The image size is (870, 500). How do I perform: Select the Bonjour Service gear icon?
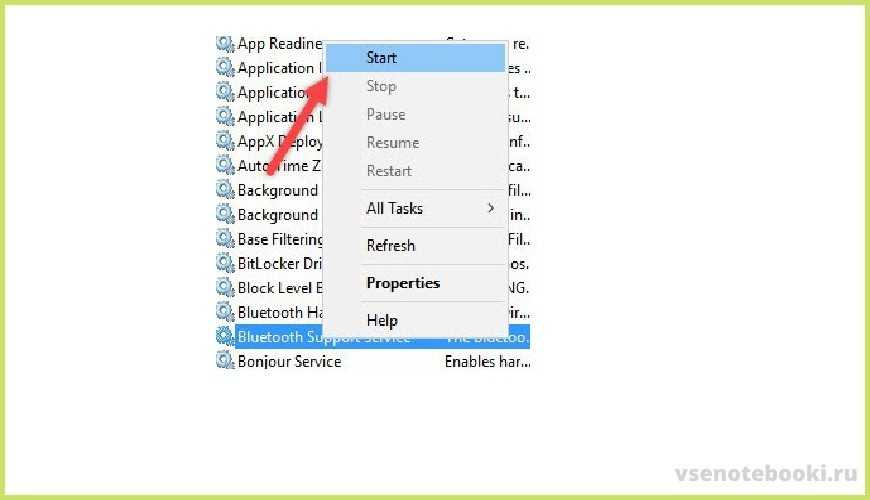click(x=225, y=361)
